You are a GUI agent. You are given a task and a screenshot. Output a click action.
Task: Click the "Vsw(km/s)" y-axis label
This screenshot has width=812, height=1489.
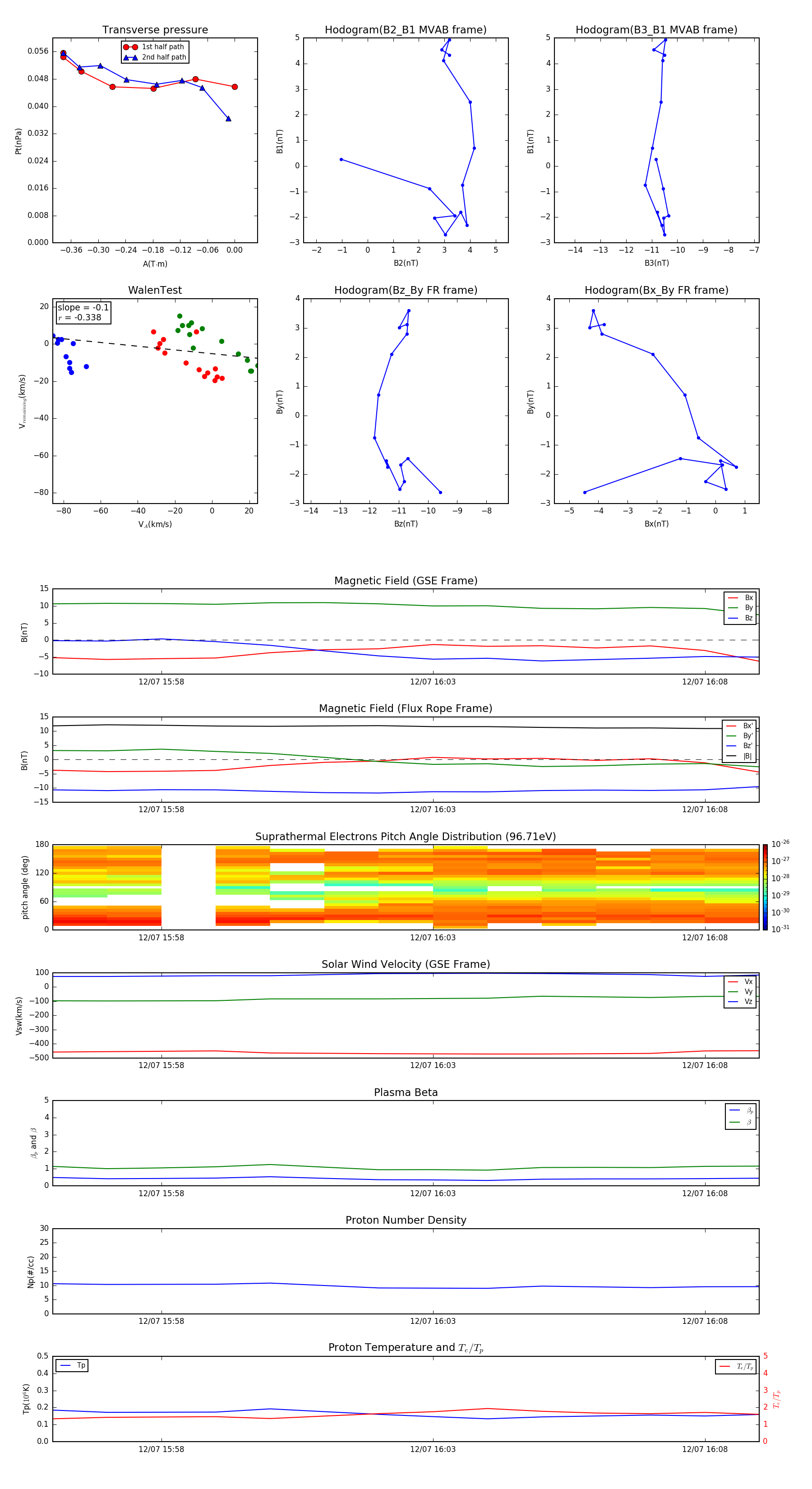[19, 1015]
